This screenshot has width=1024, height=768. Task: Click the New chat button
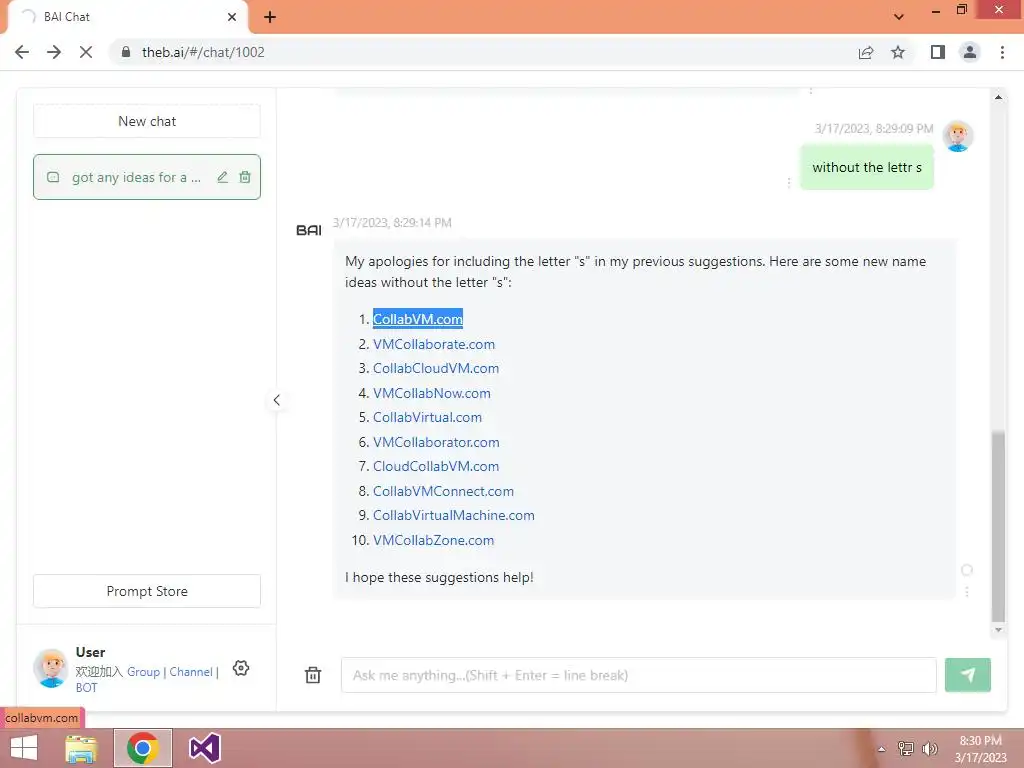147,121
